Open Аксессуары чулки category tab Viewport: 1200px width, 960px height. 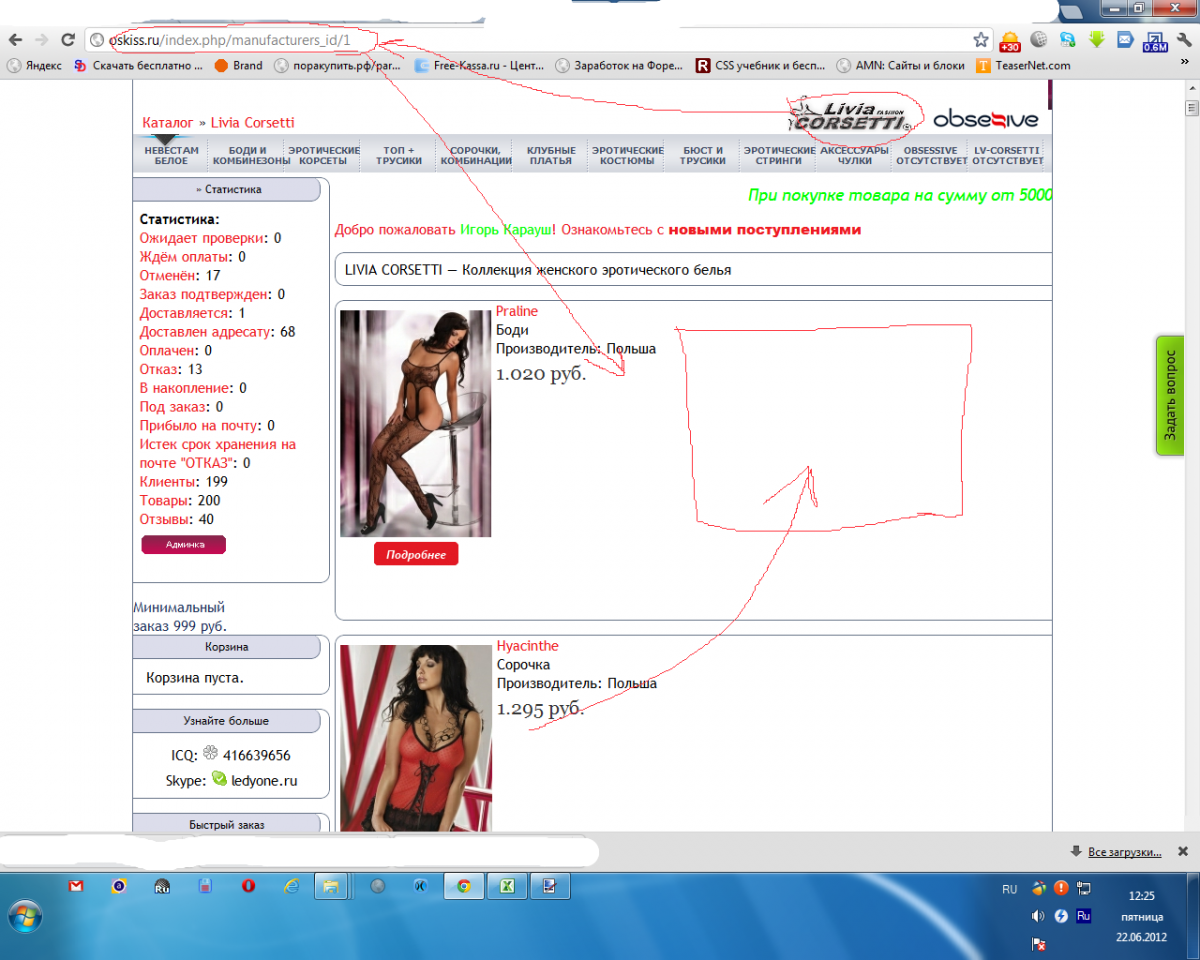click(x=854, y=155)
